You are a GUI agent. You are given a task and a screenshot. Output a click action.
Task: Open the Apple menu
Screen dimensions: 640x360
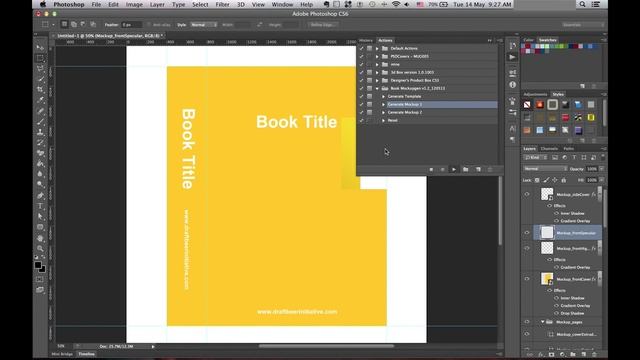tap(43, 4)
